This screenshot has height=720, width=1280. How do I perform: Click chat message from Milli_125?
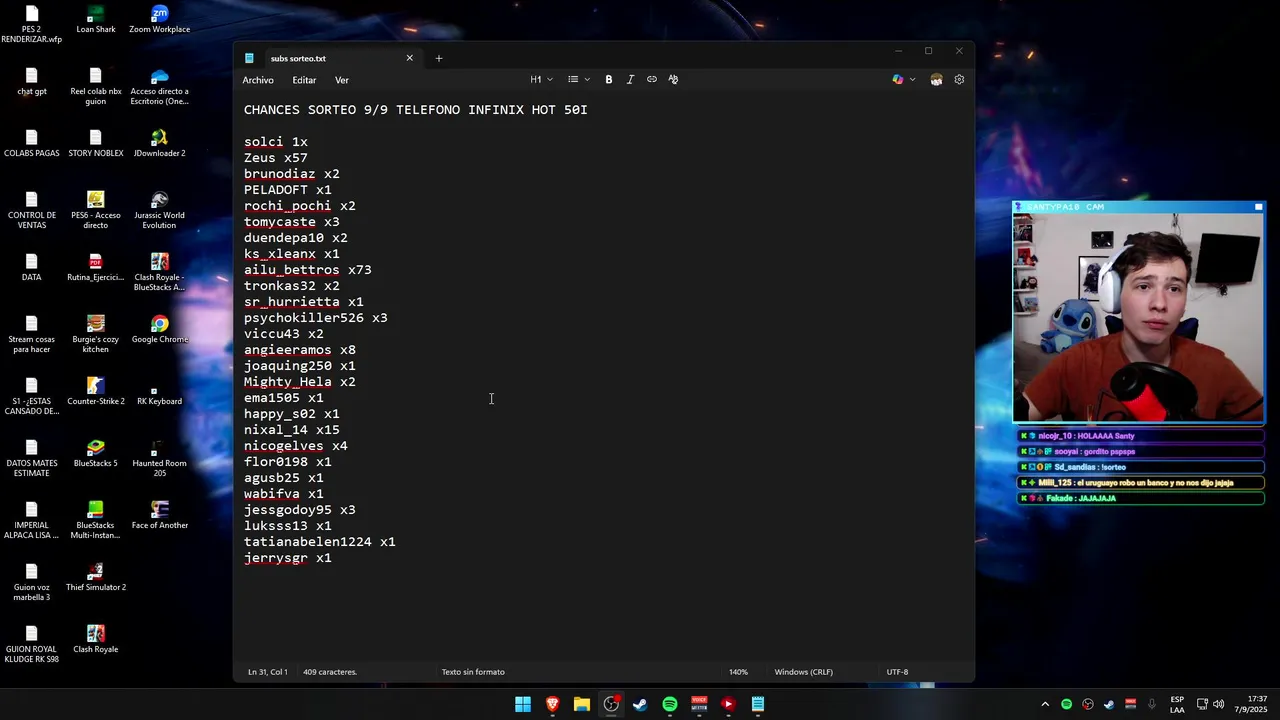pos(1140,483)
